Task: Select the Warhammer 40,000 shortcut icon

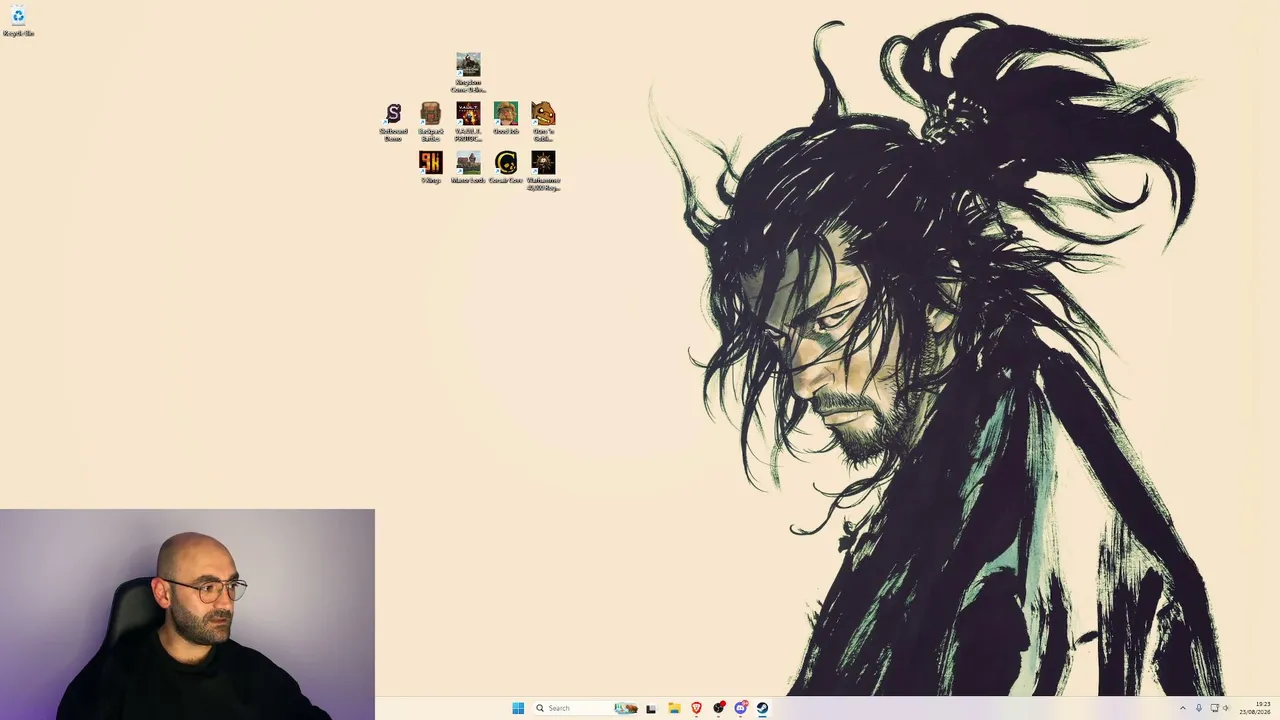Action: (543, 162)
